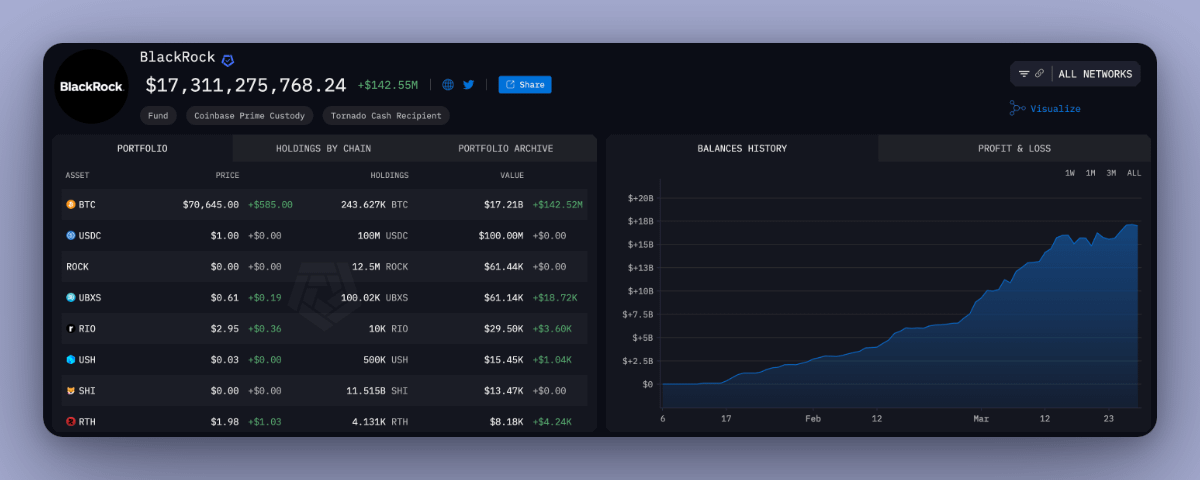Click the SHI token icon
This screenshot has height=480, width=1200.
coord(71,390)
